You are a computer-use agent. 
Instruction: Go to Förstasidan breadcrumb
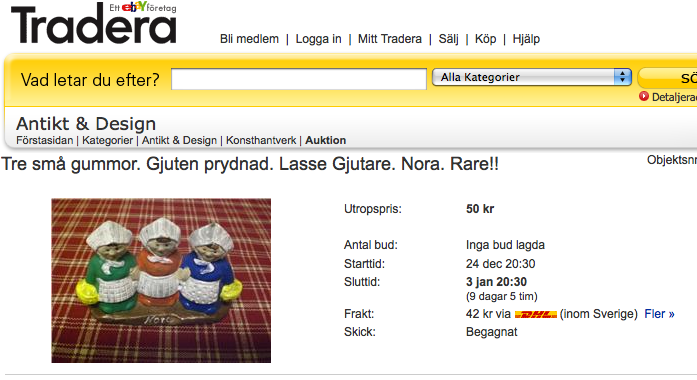[44, 140]
